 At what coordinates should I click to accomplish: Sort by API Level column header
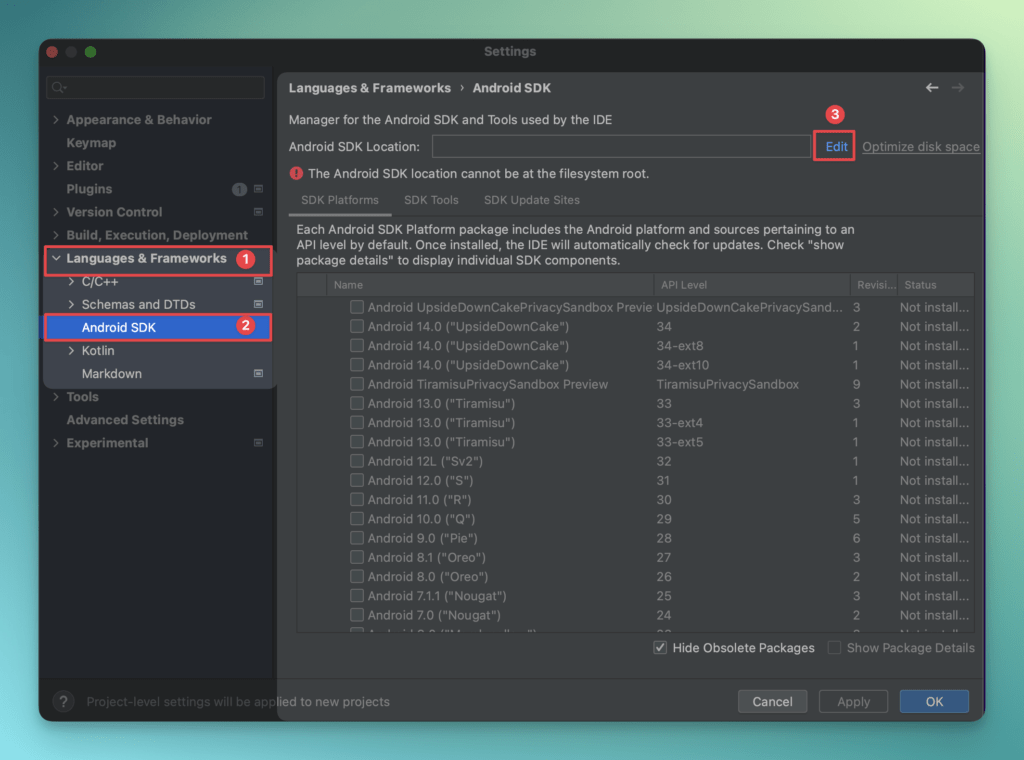(x=752, y=285)
